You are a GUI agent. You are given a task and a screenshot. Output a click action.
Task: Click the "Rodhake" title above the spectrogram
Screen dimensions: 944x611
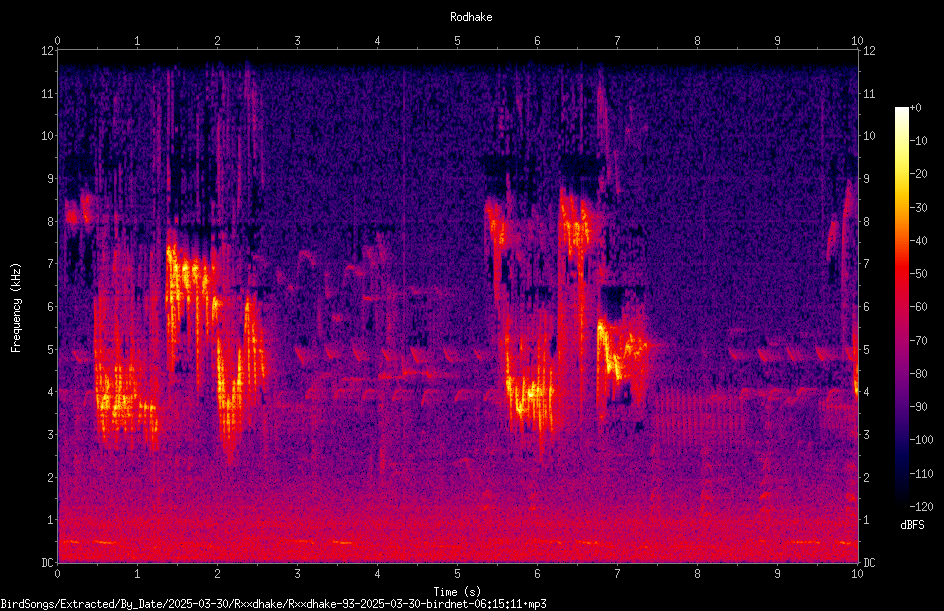(x=471, y=17)
